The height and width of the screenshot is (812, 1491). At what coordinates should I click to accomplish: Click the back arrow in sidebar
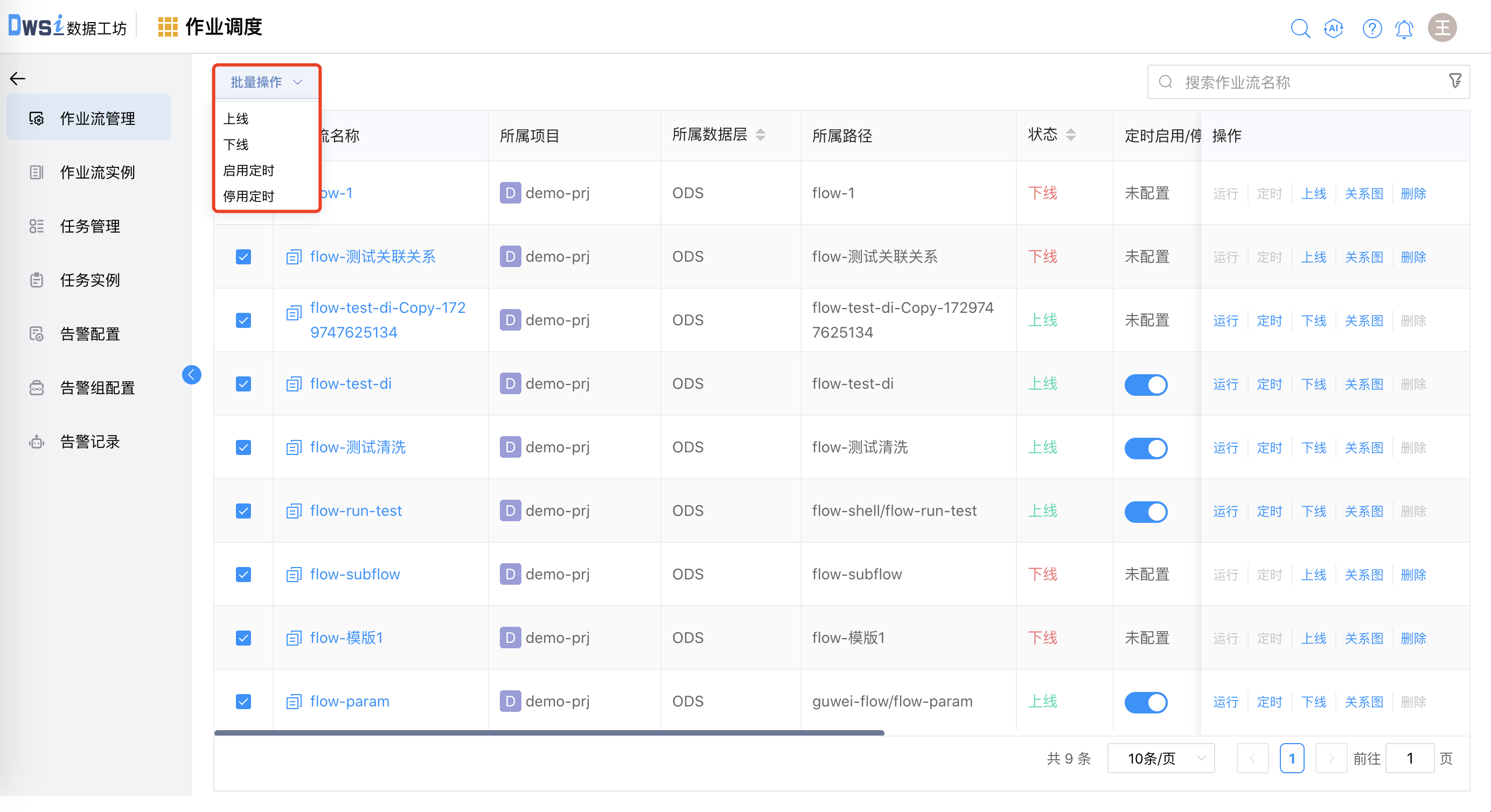click(x=17, y=78)
